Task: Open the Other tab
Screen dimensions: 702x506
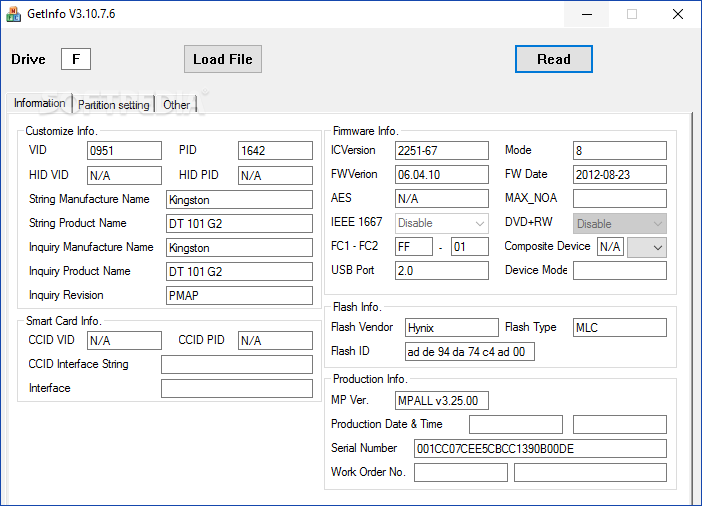Action: click(x=176, y=105)
